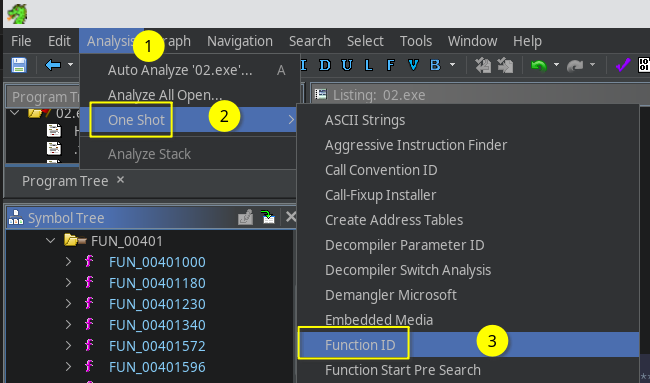Open the back arrow history dropdown

[70, 65]
